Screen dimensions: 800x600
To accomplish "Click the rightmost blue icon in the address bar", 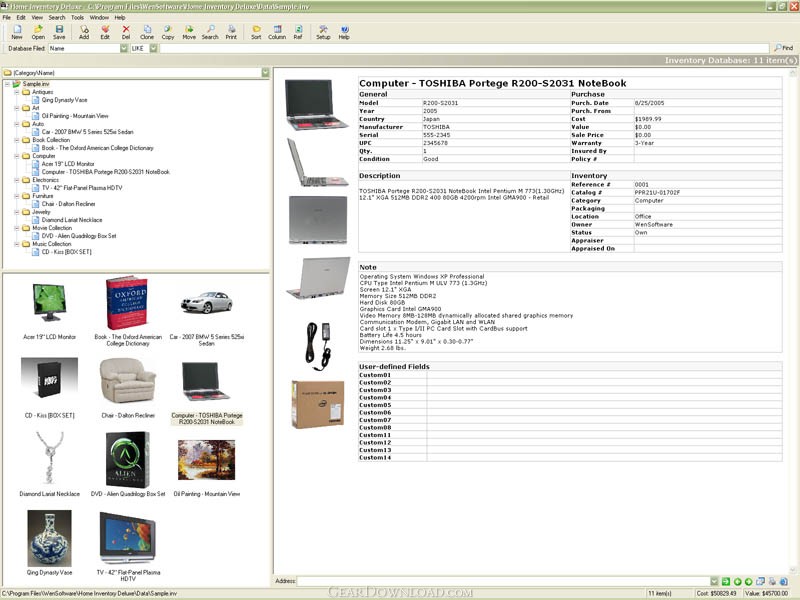I will point(783,581).
